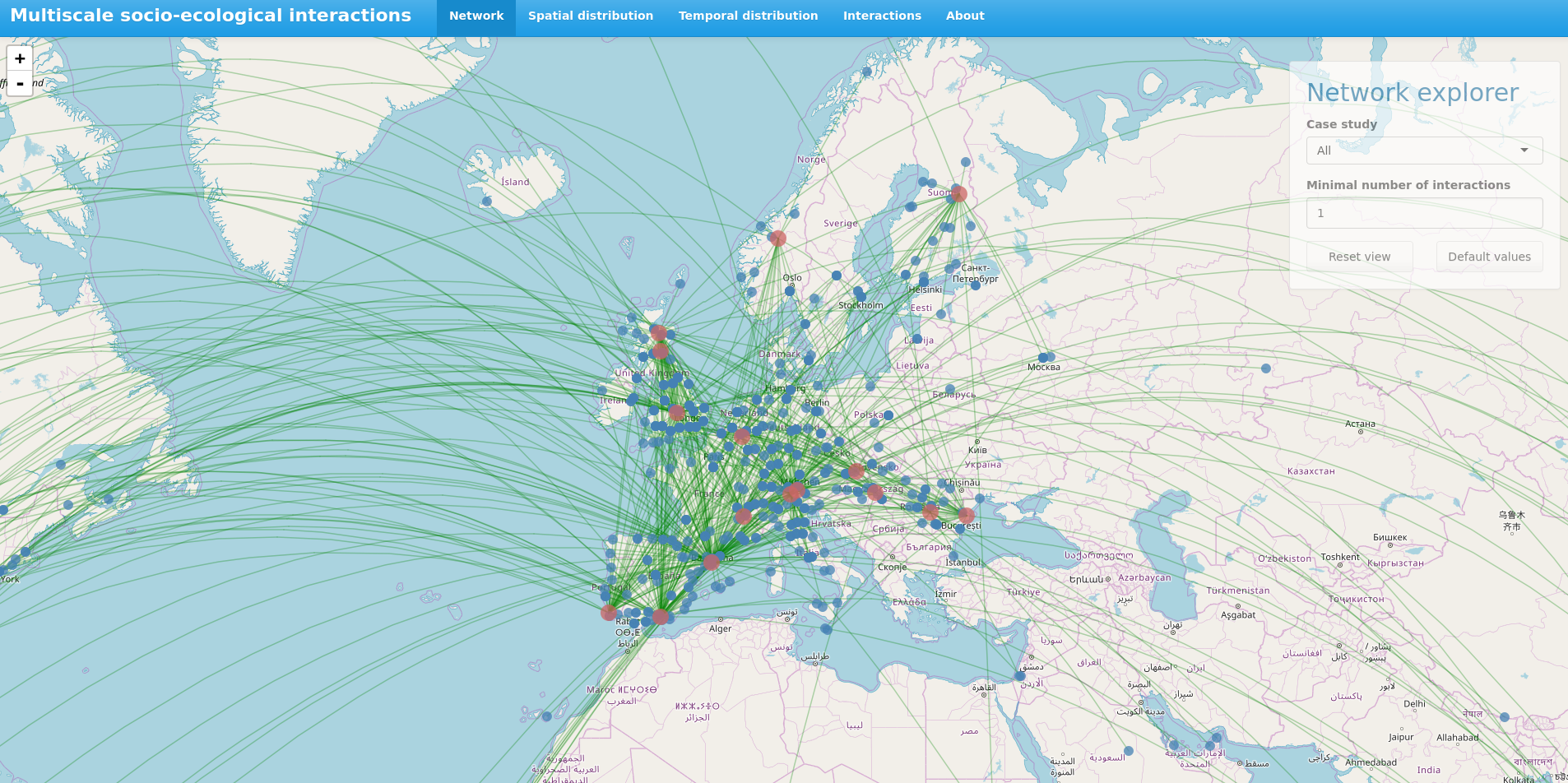1568x783 pixels.
Task: Click the "İzmir" map label
Action: click(945, 594)
